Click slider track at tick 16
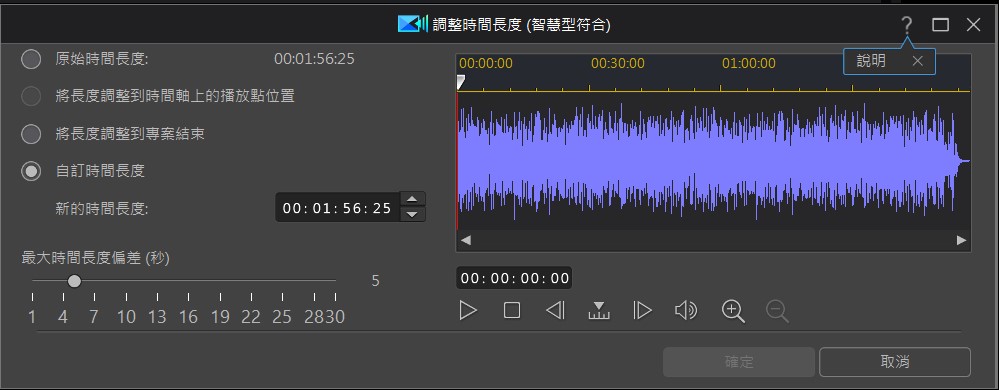Screen dimensions: 999x390 (x=189, y=280)
